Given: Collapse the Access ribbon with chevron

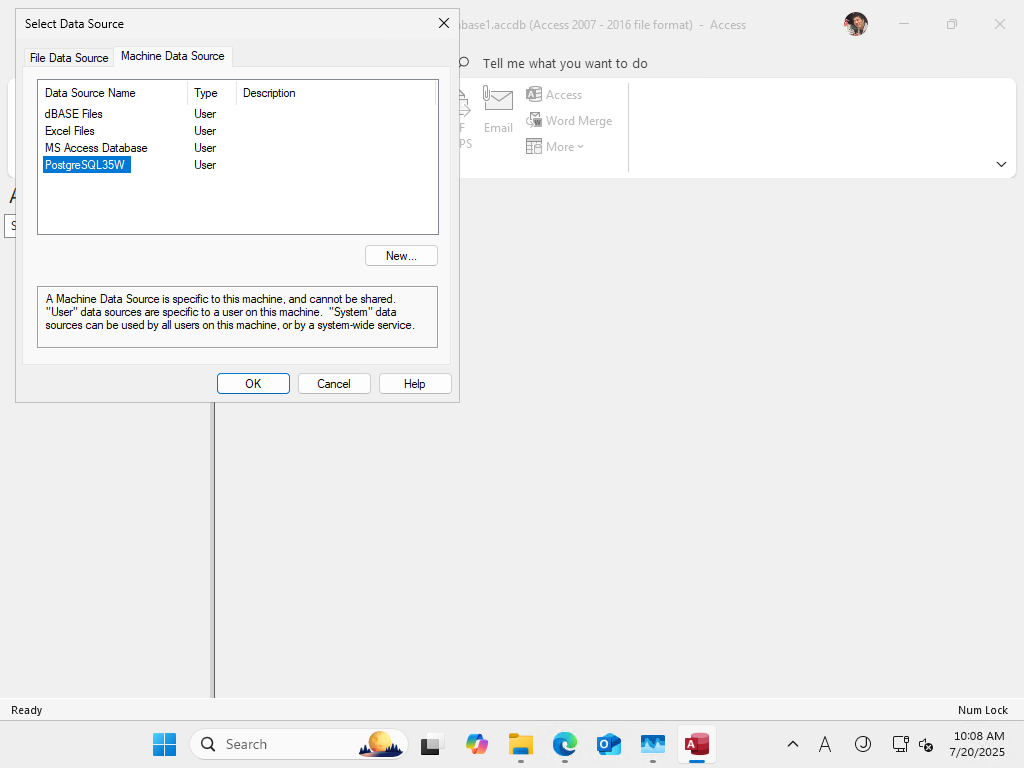Looking at the screenshot, I should click(x=1001, y=164).
